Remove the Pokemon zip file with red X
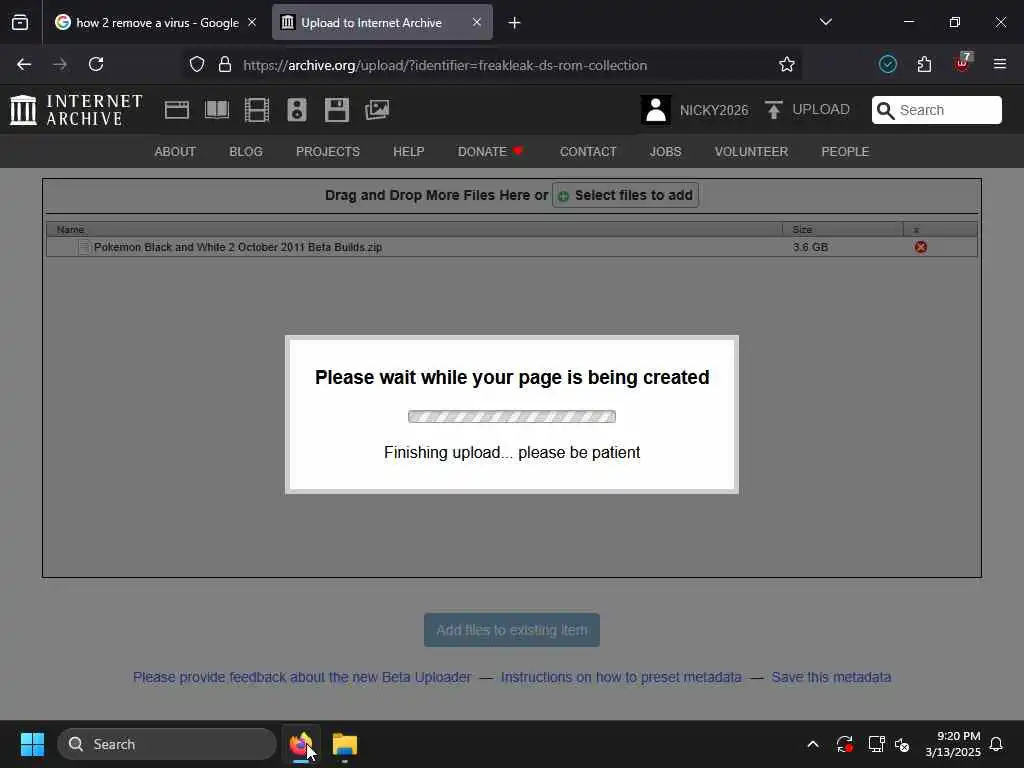The height and width of the screenshot is (768, 1024). pos(921,247)
